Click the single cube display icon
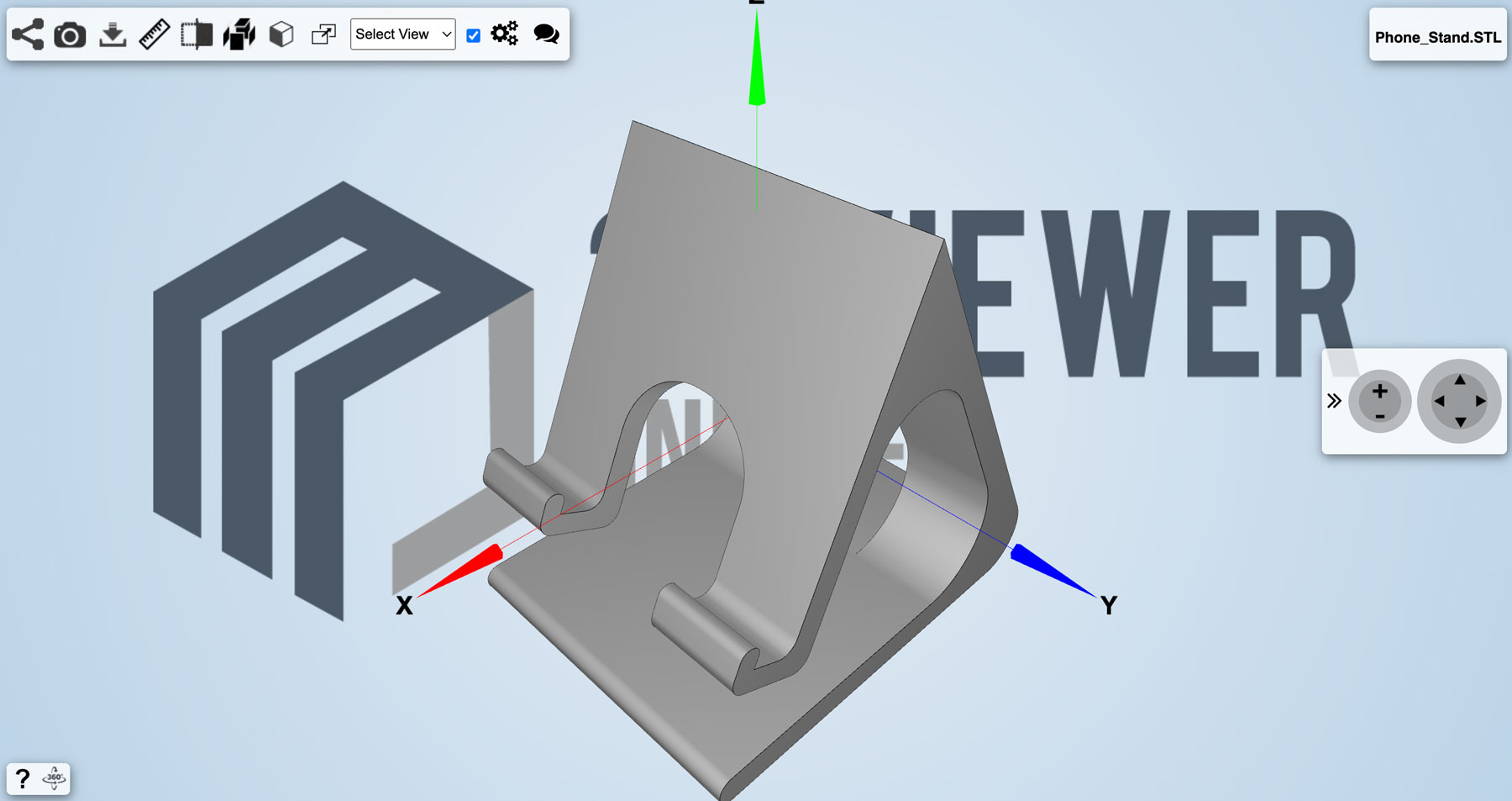 coord(281,34)
